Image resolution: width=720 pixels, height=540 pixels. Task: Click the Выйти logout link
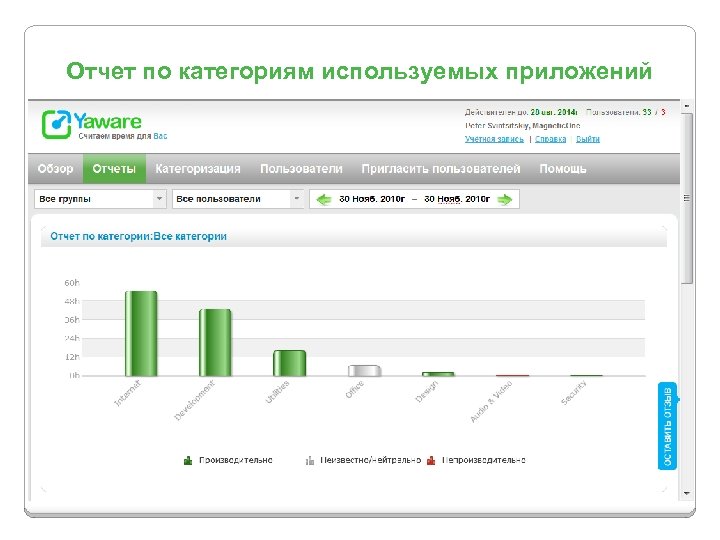click(x=588, y=139)
